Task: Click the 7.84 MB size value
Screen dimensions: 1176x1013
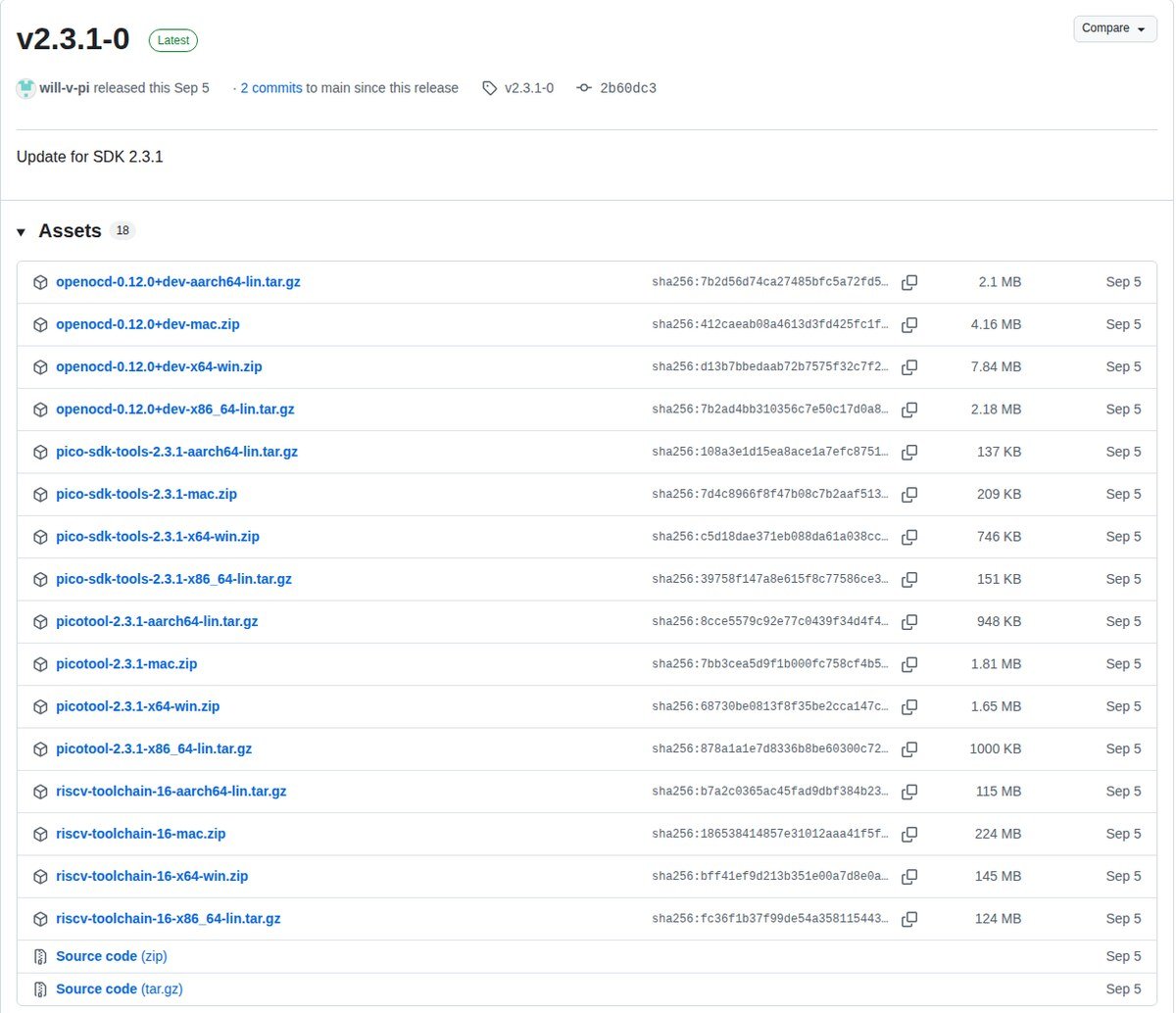Action: coord(996,367)
